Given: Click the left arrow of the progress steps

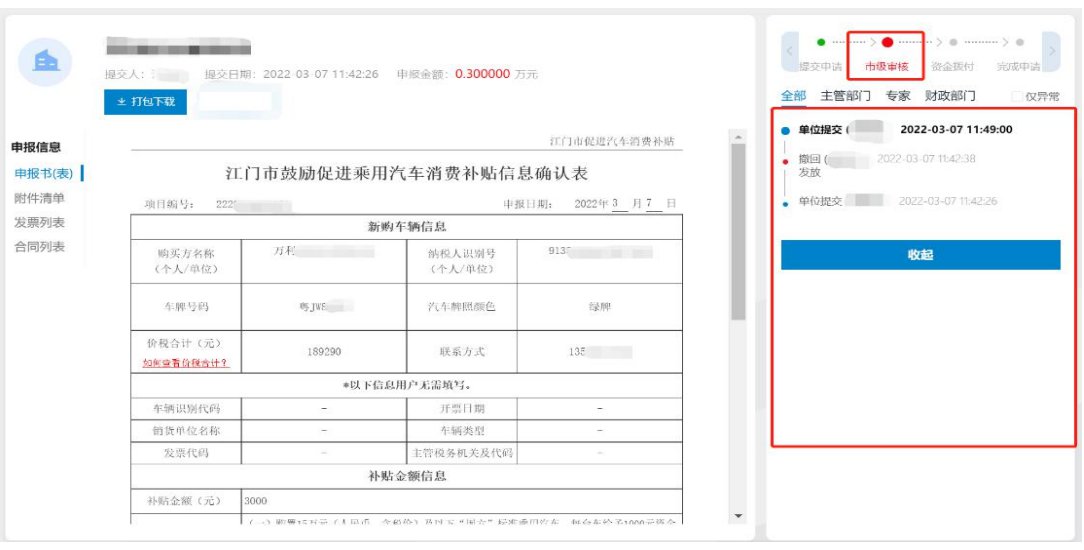Looking at the screenshot, I should [789, 50].
